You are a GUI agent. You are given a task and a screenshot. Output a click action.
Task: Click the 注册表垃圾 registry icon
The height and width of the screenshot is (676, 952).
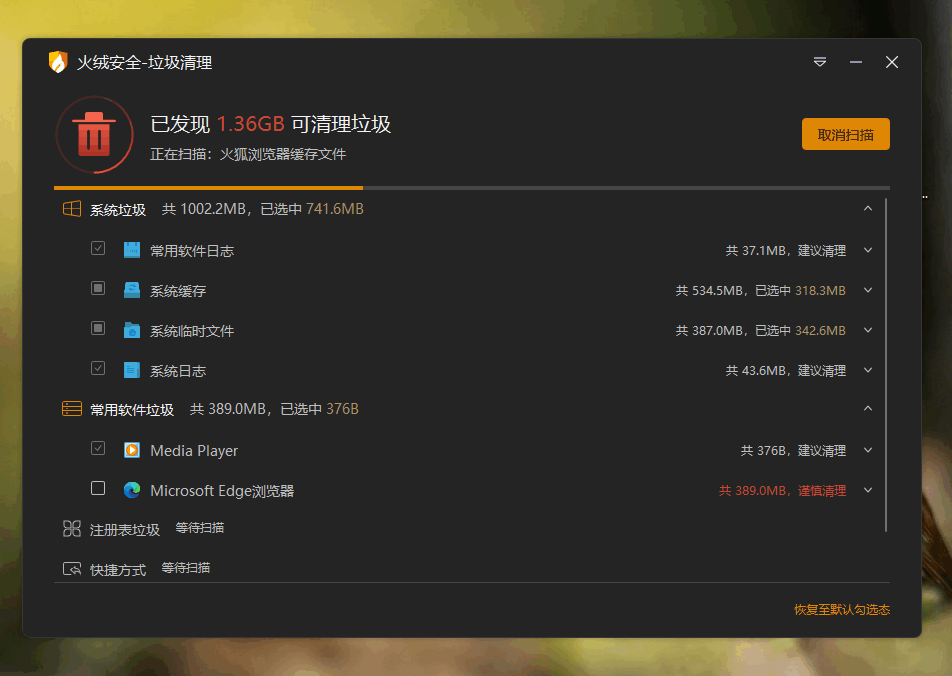click(72, 529)
